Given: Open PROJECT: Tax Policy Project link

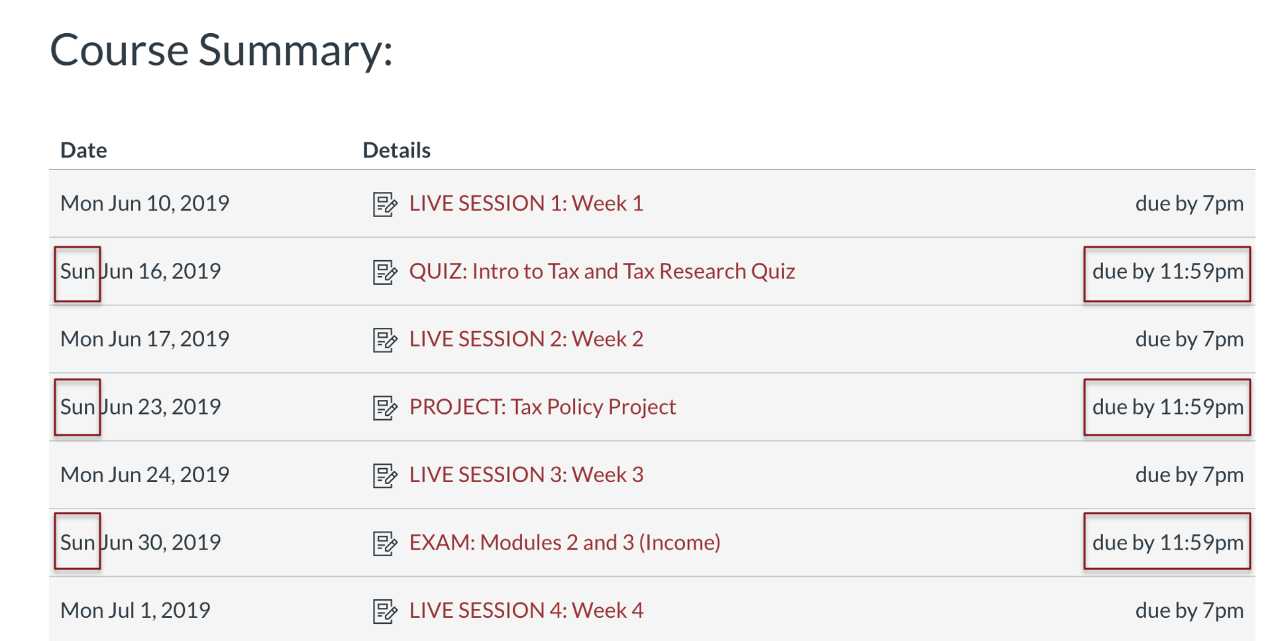Looking at the screenshot, I should 542,407.
